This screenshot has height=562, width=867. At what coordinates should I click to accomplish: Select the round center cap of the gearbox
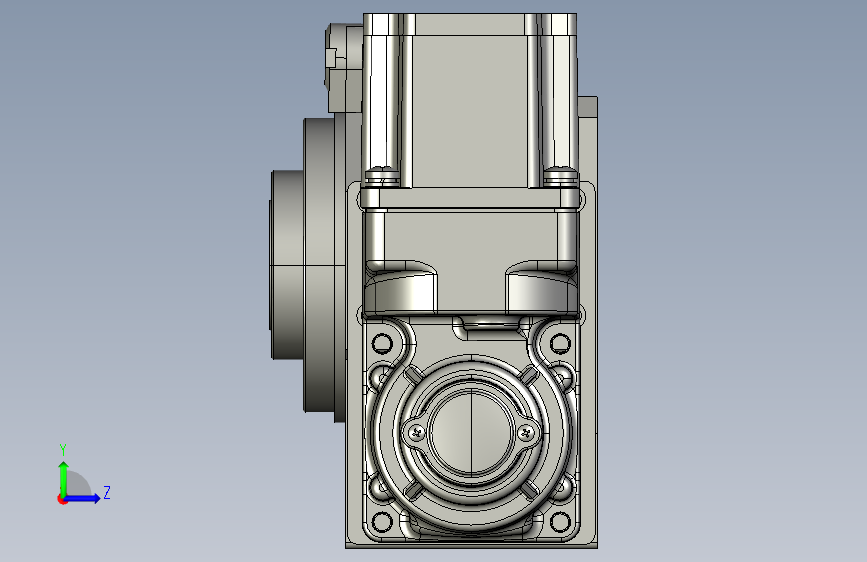tap(471, 432)
